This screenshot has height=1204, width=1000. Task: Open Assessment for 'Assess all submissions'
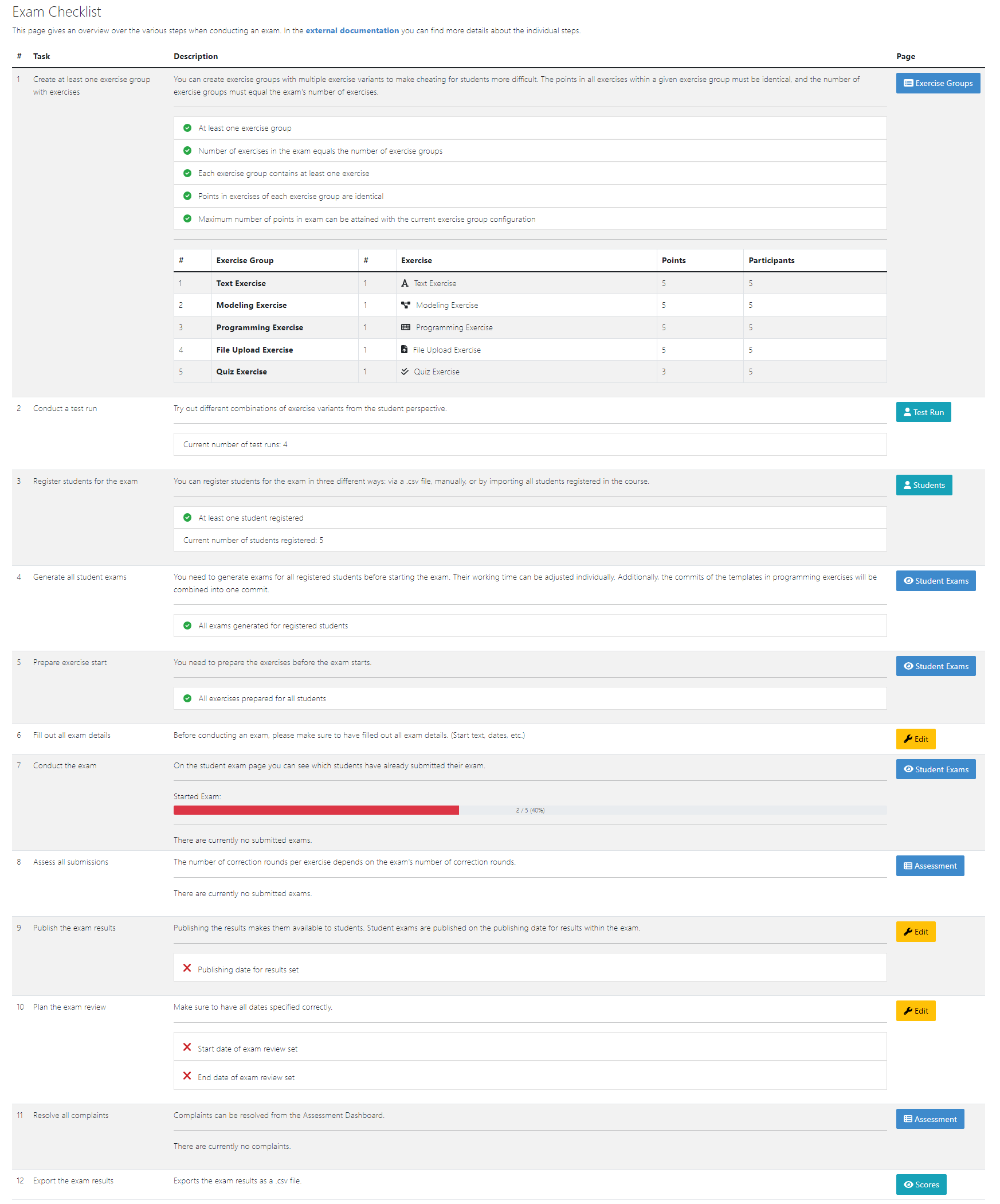pos(930,866)
